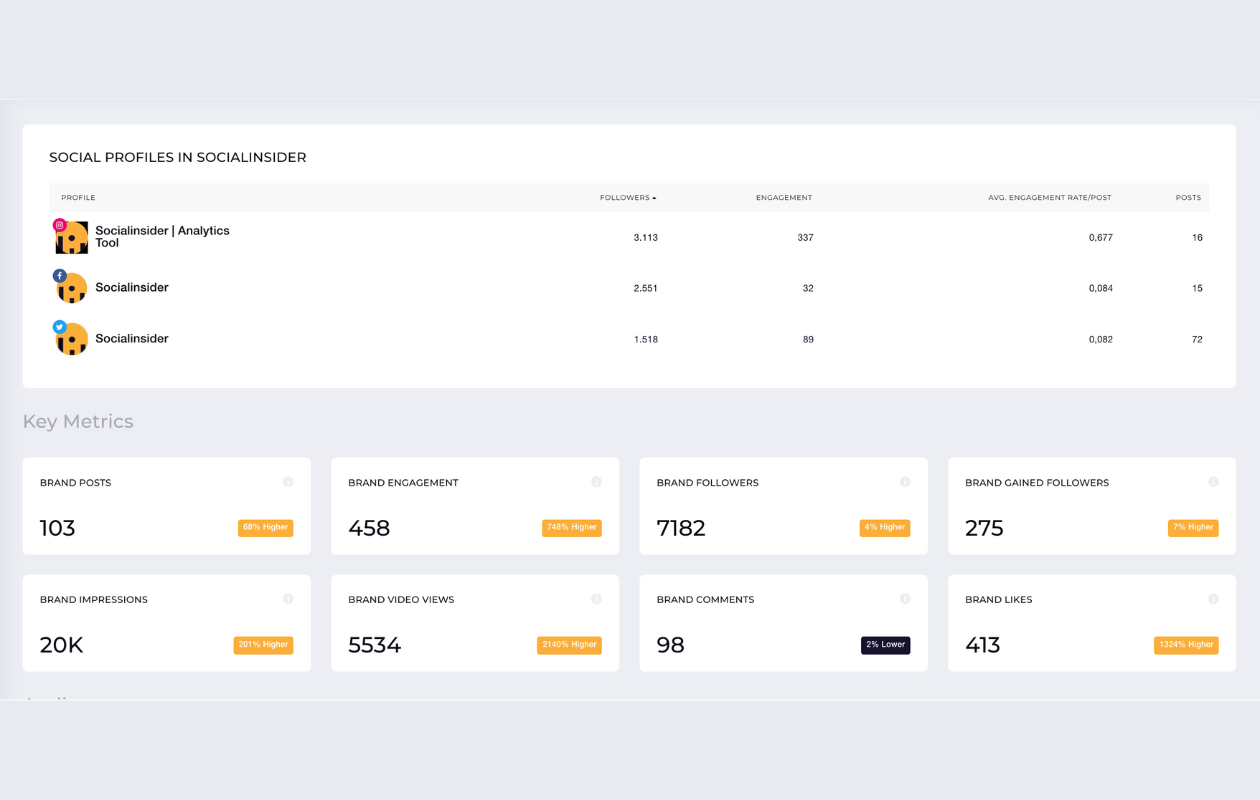Click the Instagram Socialinsider profile avatar

coord(72,237)
